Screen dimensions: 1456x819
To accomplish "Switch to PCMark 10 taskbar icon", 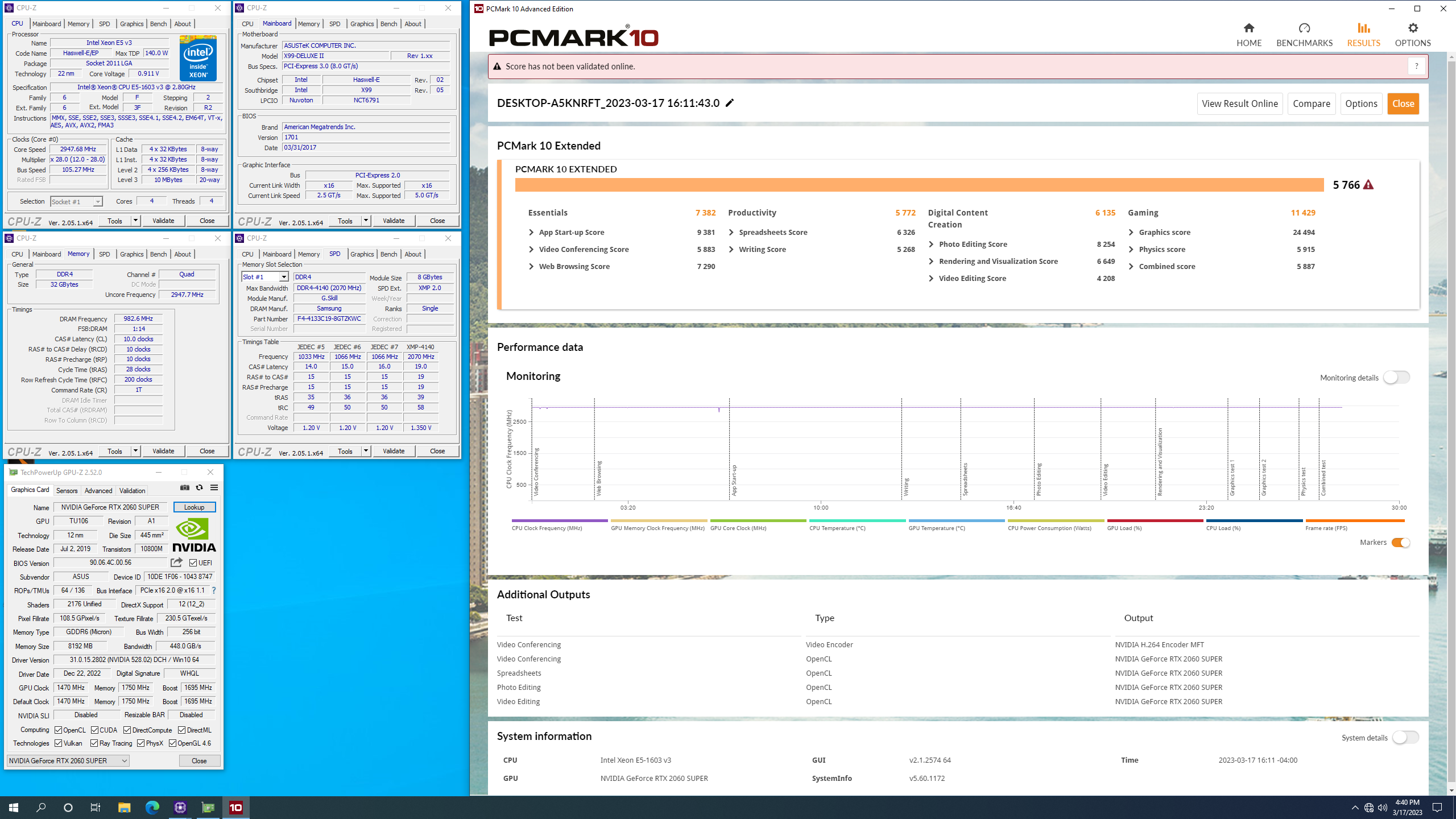I will tap(235, 807).
